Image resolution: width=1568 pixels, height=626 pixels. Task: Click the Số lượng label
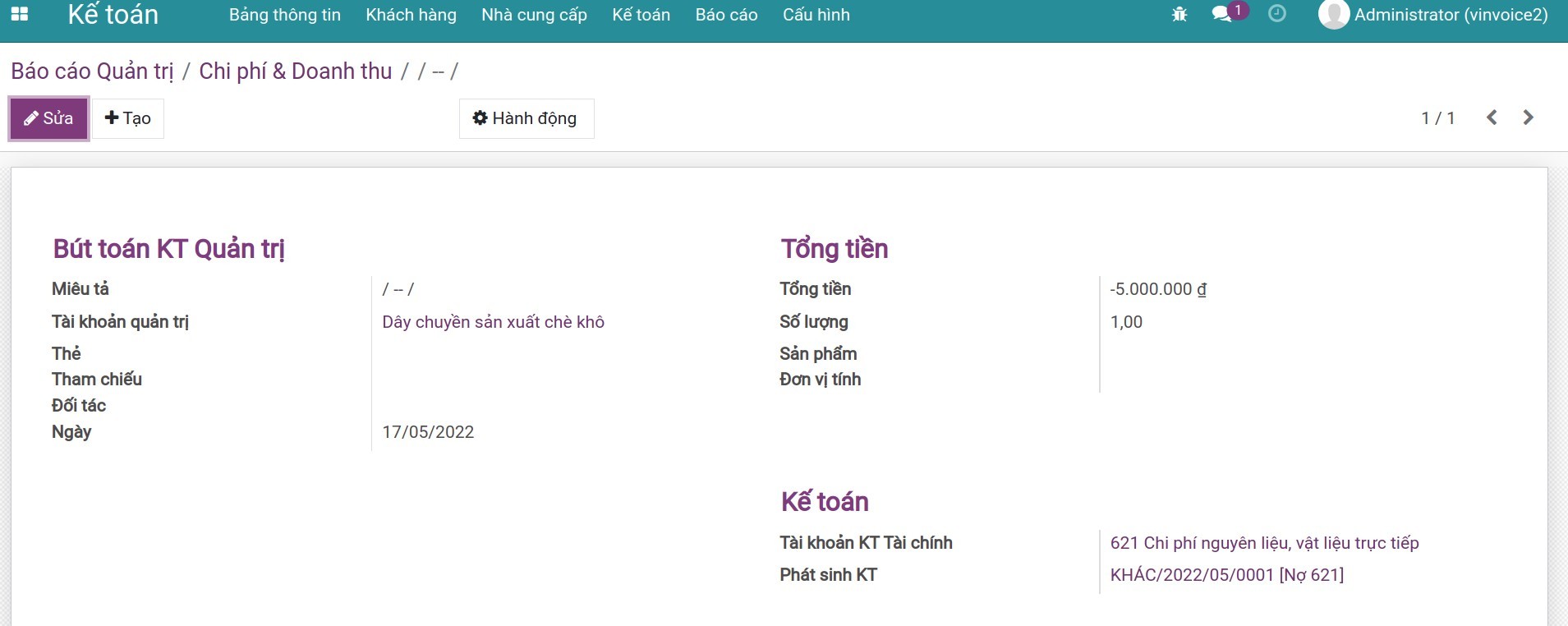tap(813, 322)
